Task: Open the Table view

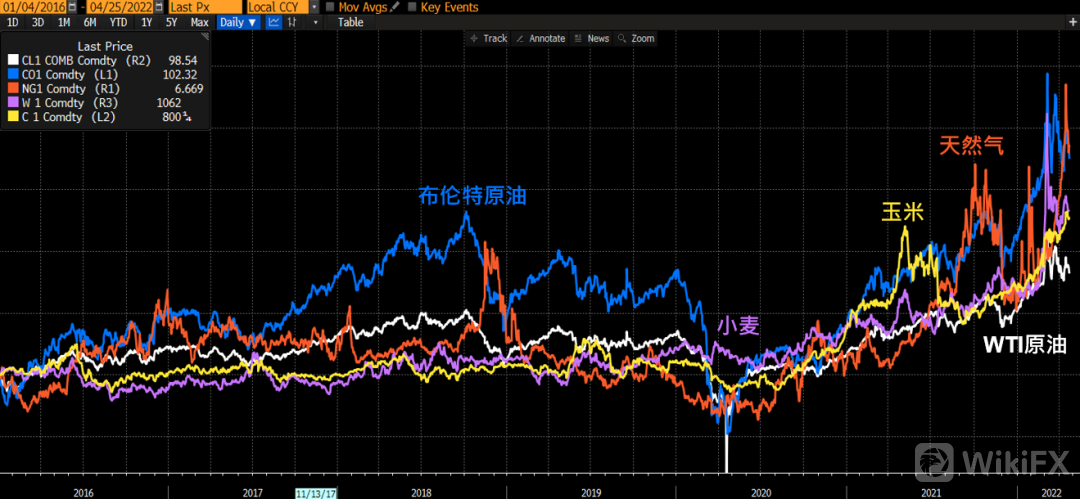Action: pyautogui.click(x=351, y=22)
